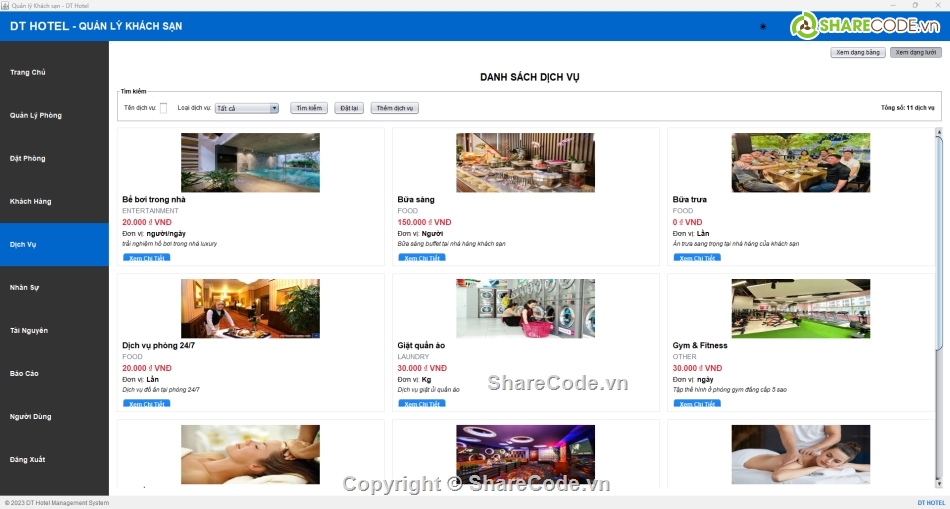
Task: Click the Gym & Fitness title text
Action: [700, 345]
